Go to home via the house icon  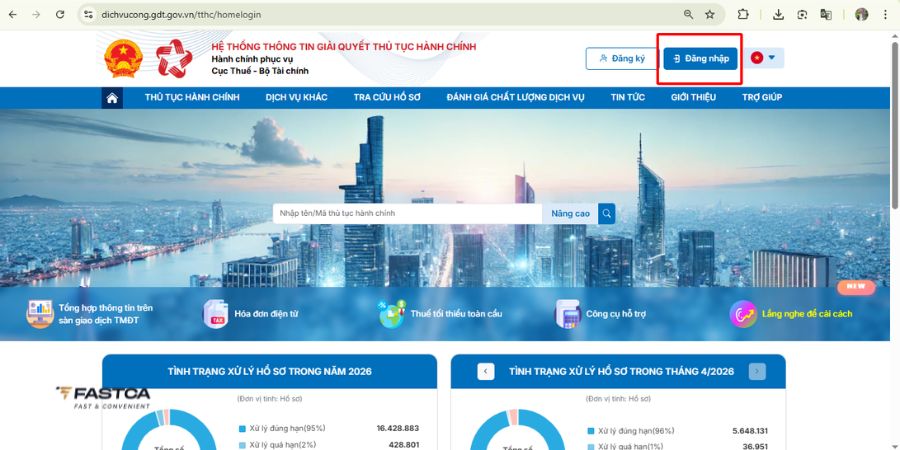(x=112, y=98)
